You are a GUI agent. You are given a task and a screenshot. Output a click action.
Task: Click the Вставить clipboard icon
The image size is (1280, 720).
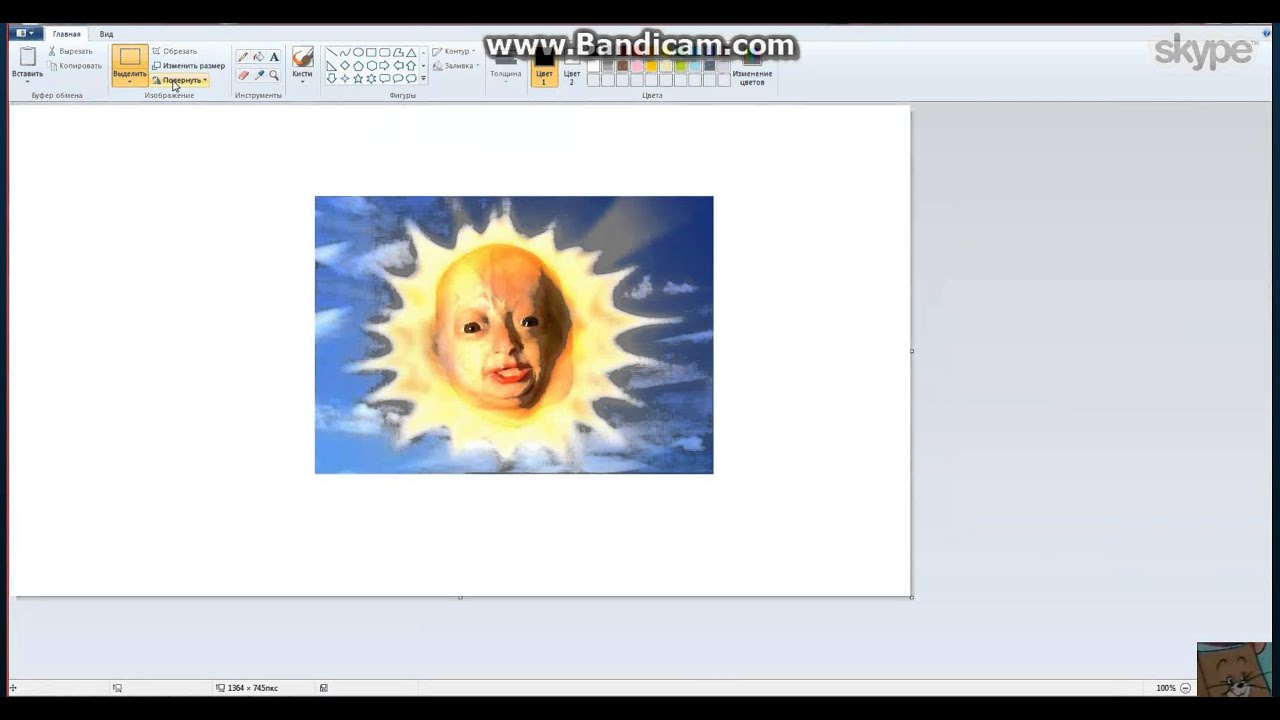(x=28, y=57)
